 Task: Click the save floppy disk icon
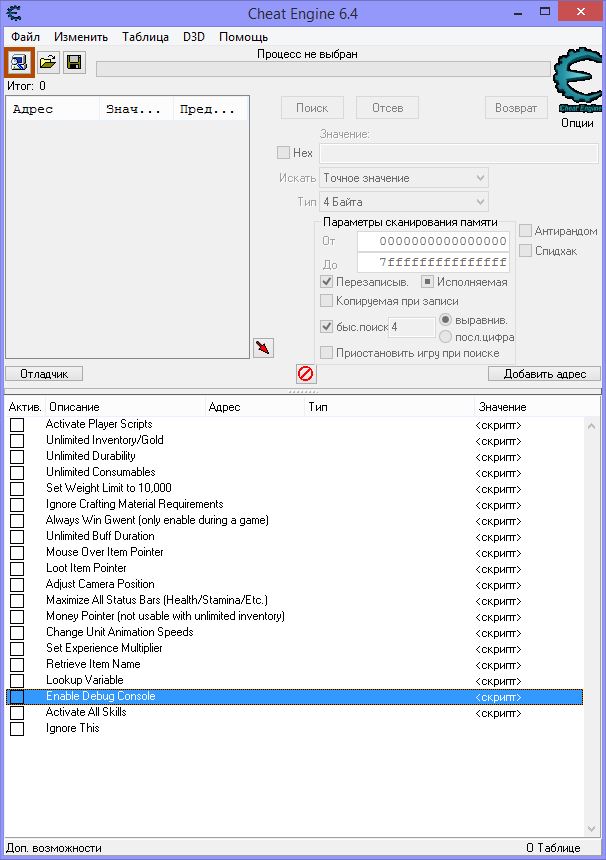pos(74,62)
